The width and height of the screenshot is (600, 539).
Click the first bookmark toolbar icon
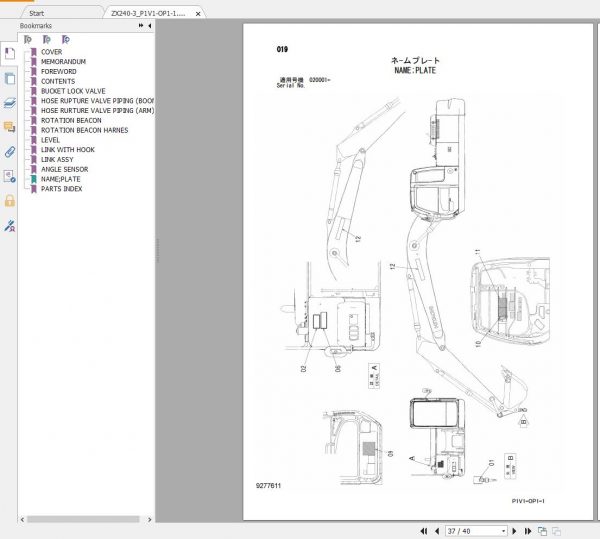coord(28,39)
